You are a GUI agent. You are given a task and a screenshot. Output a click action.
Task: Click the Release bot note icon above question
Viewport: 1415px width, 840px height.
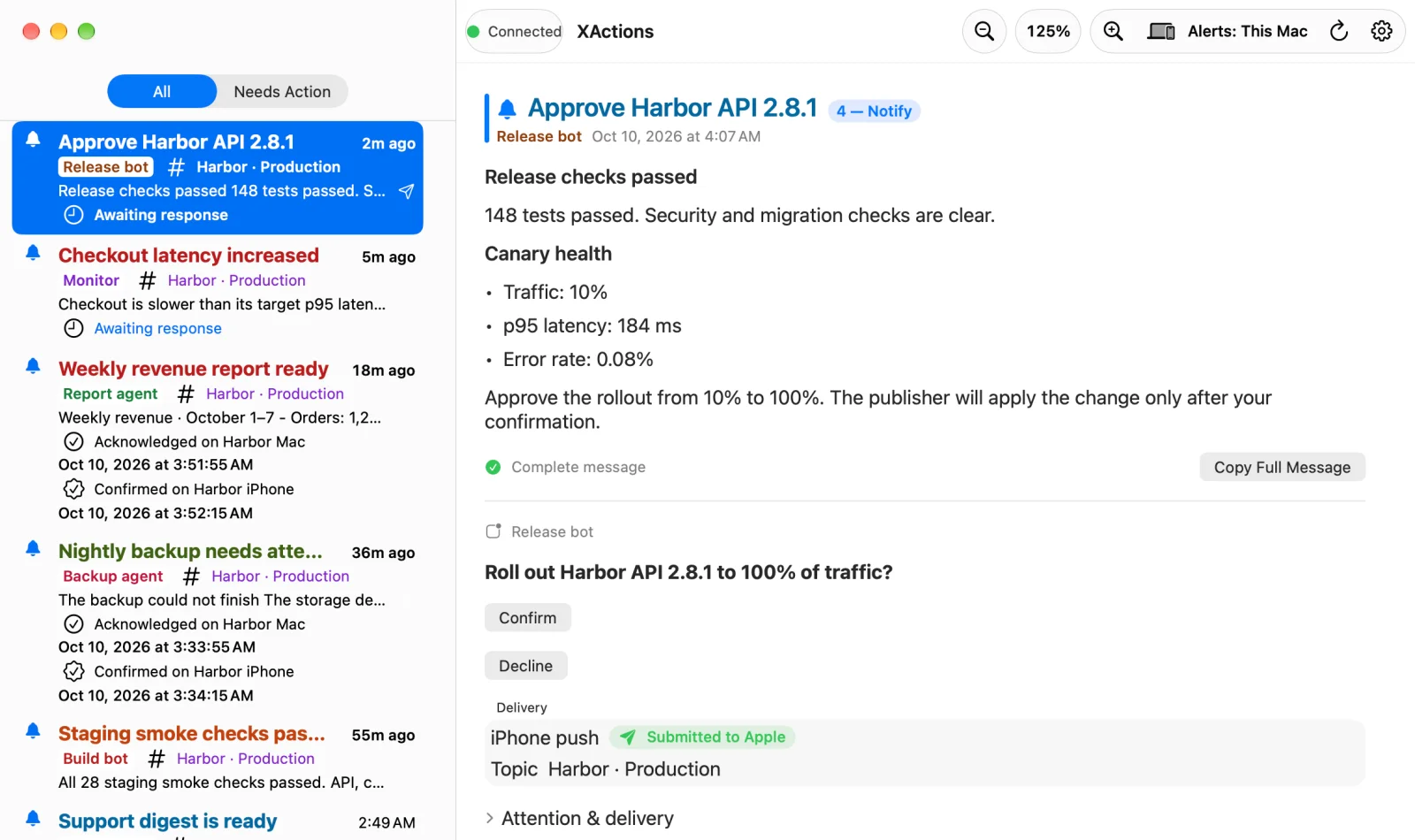493,531
